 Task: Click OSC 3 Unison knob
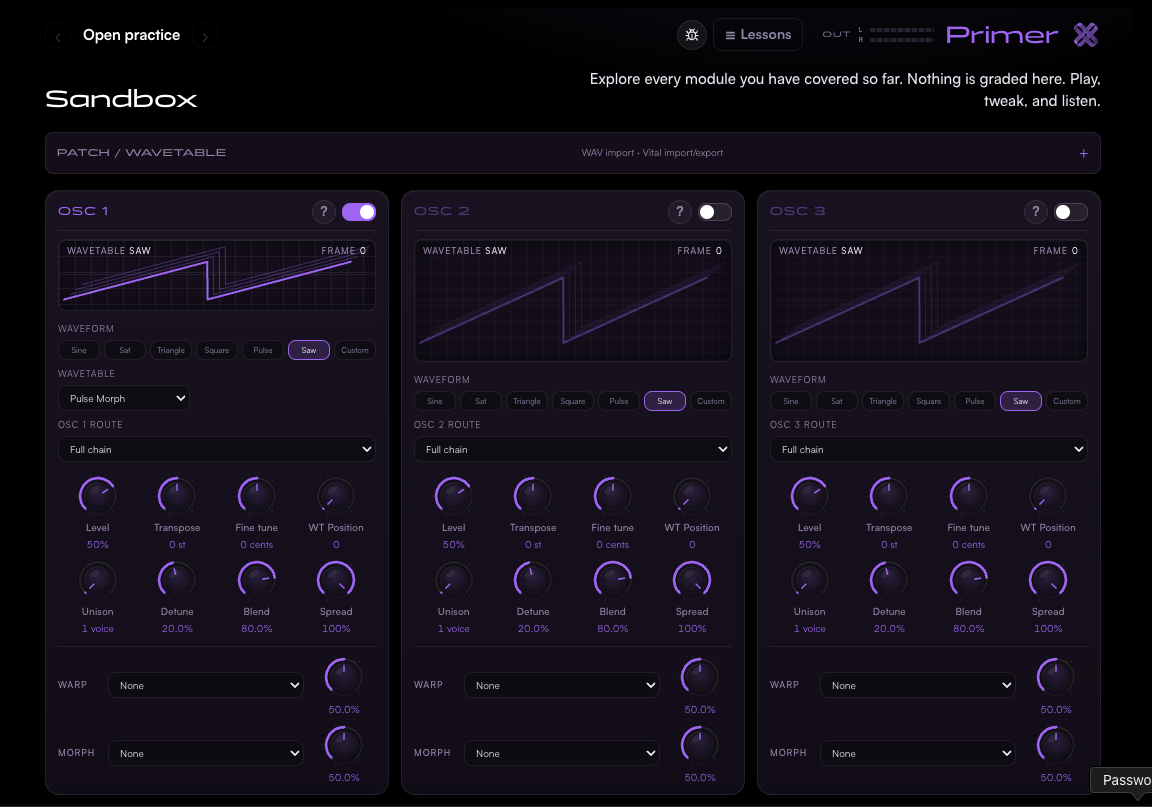tap(810, 580)
